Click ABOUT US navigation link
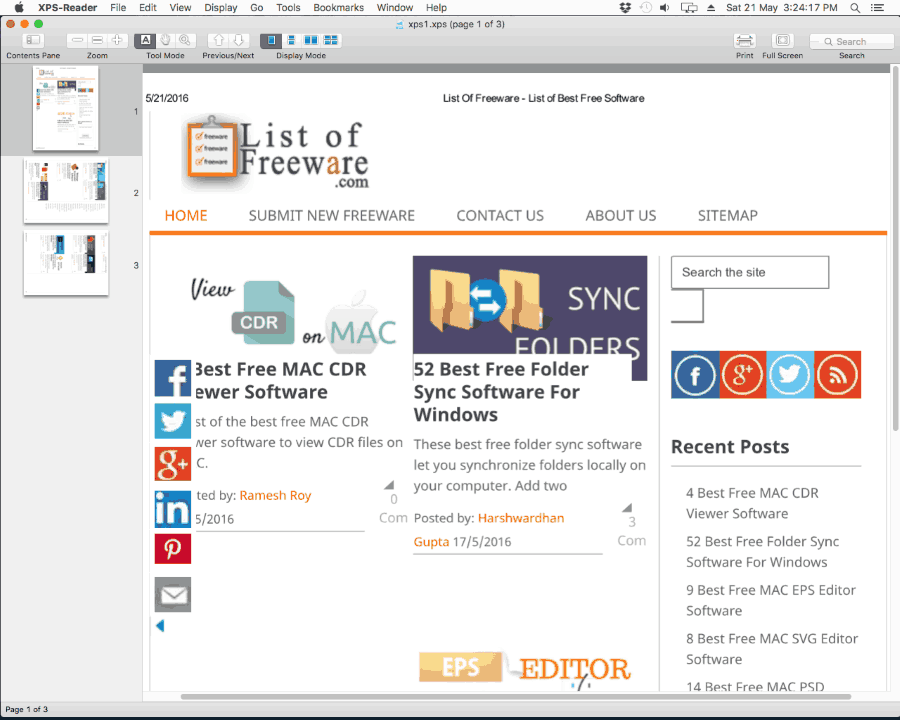Image resolution: width=900 pixels, height=720 pixels. (x=620, y=215)
